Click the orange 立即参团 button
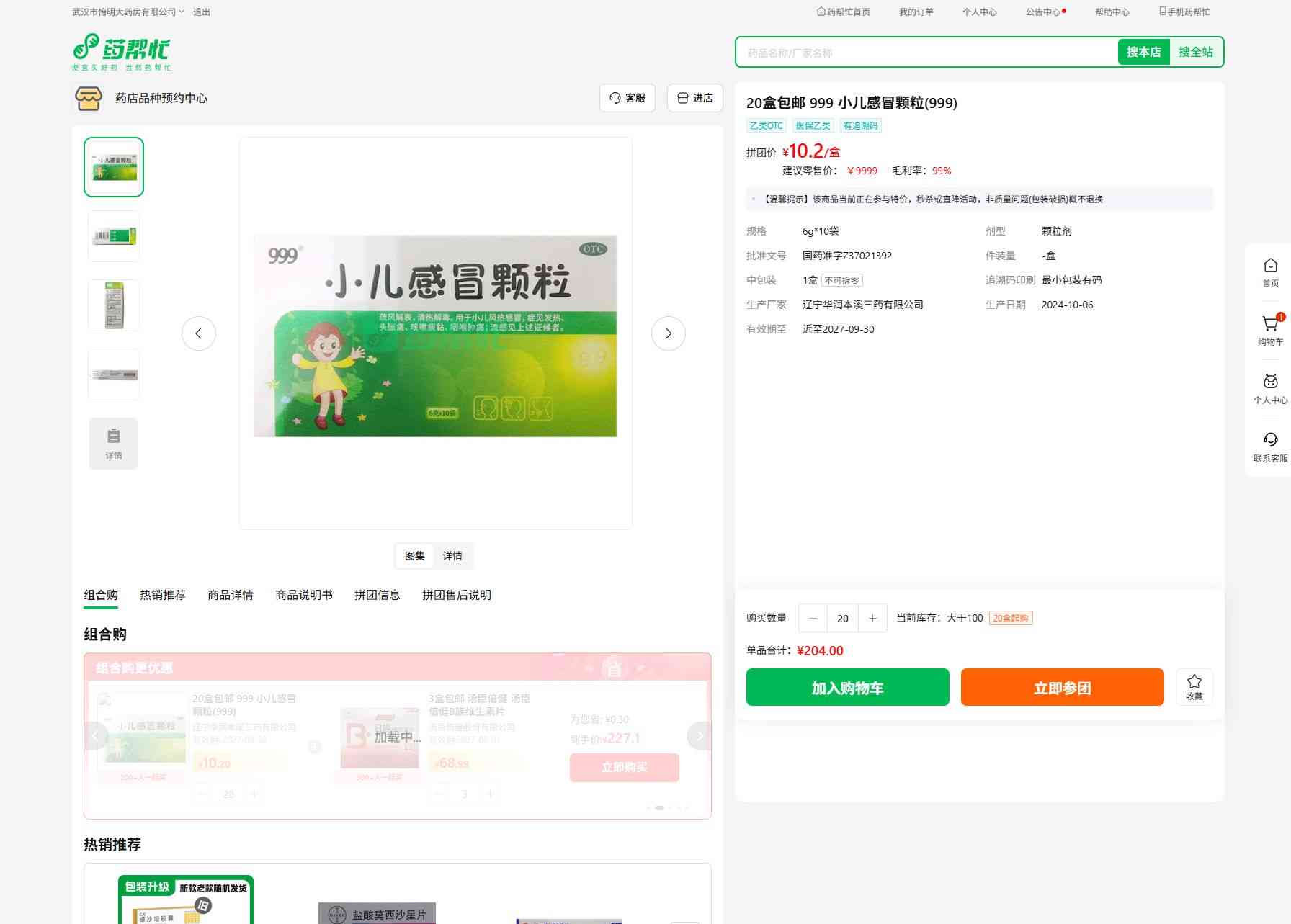The height and width of the screenshot is (924, 1291). 1062,688
